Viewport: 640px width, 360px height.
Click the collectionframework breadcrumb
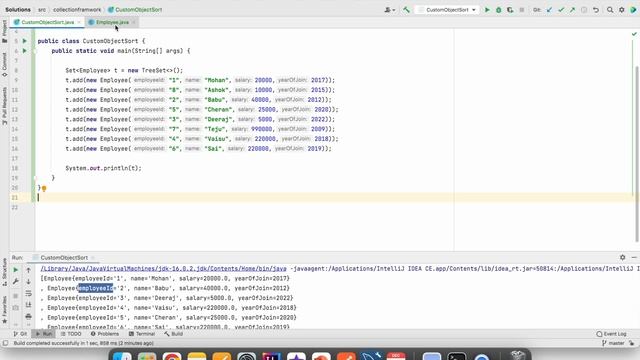click(77, 9)
